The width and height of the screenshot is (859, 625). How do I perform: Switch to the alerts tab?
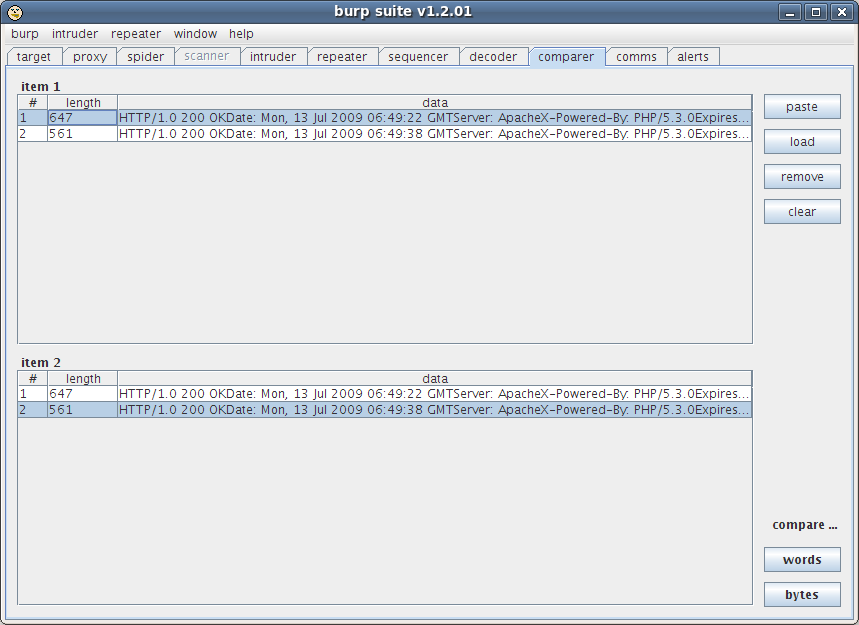[693, 57]
